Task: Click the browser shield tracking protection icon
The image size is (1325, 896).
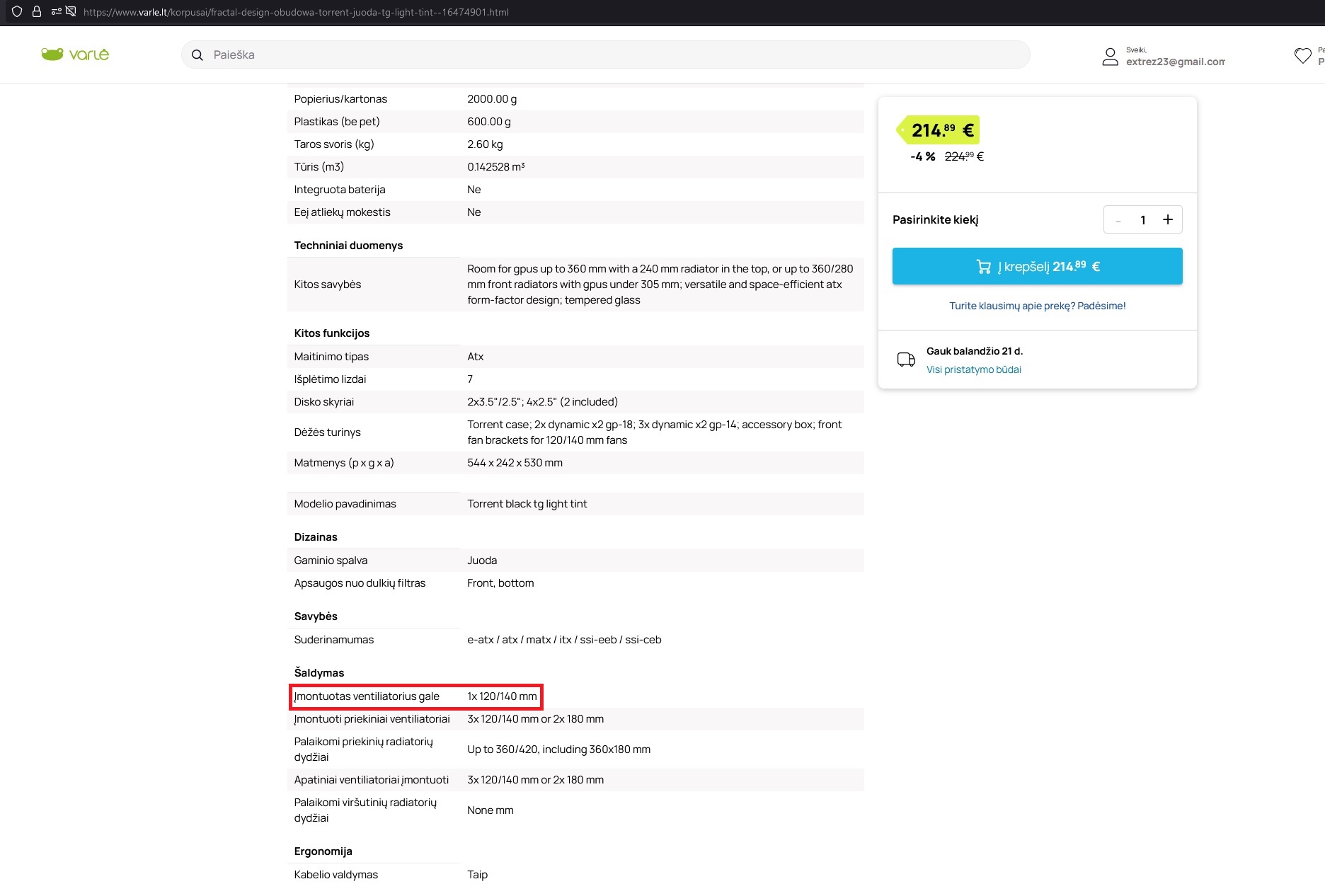Action: tap(17, 11)
